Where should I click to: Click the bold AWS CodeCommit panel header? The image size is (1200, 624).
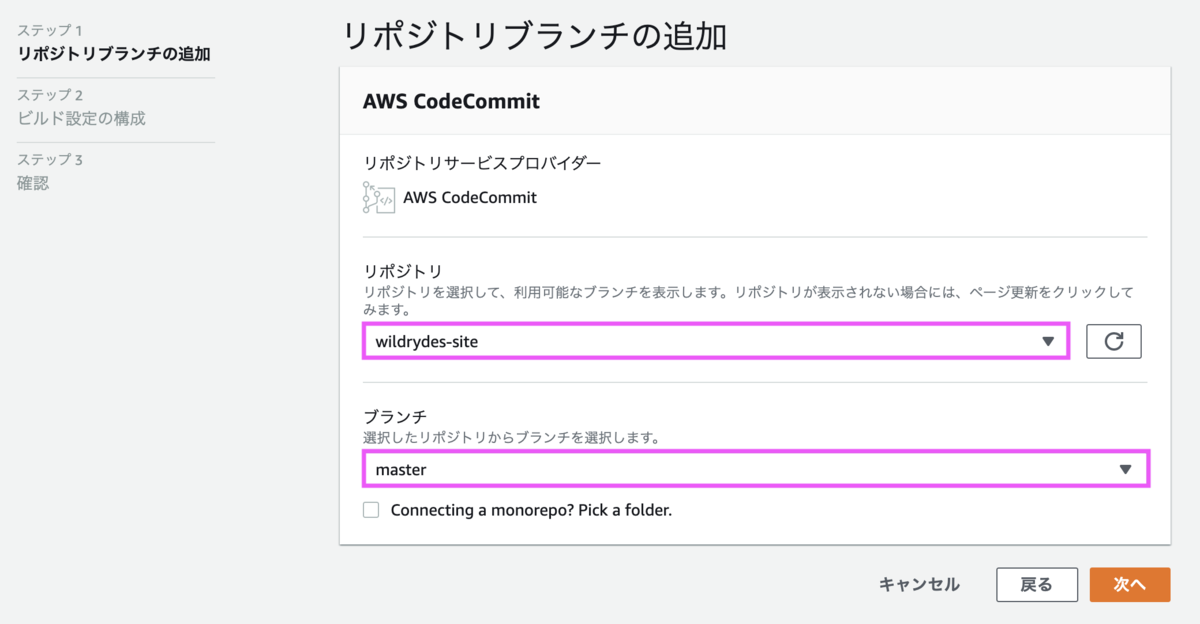pyautogui.click(x=451, y=101)
